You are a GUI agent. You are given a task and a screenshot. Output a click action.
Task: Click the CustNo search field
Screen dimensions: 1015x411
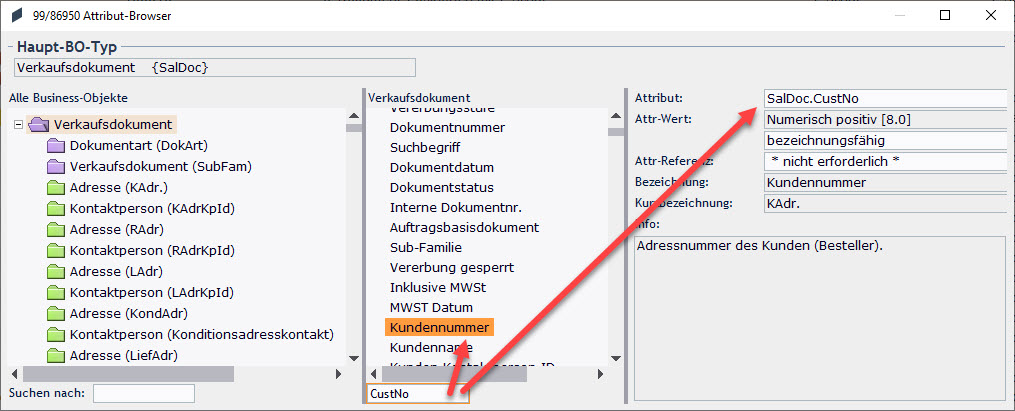418,394
